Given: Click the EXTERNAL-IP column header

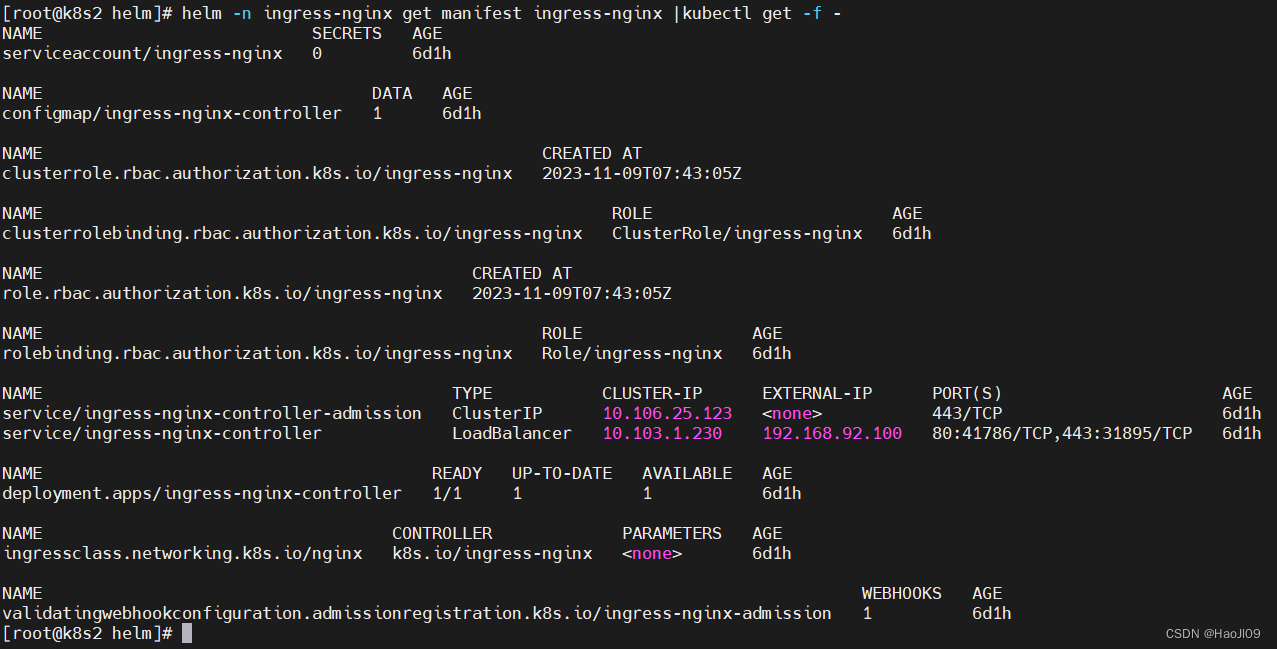Looking at the screenshot, I should (817, 393).
